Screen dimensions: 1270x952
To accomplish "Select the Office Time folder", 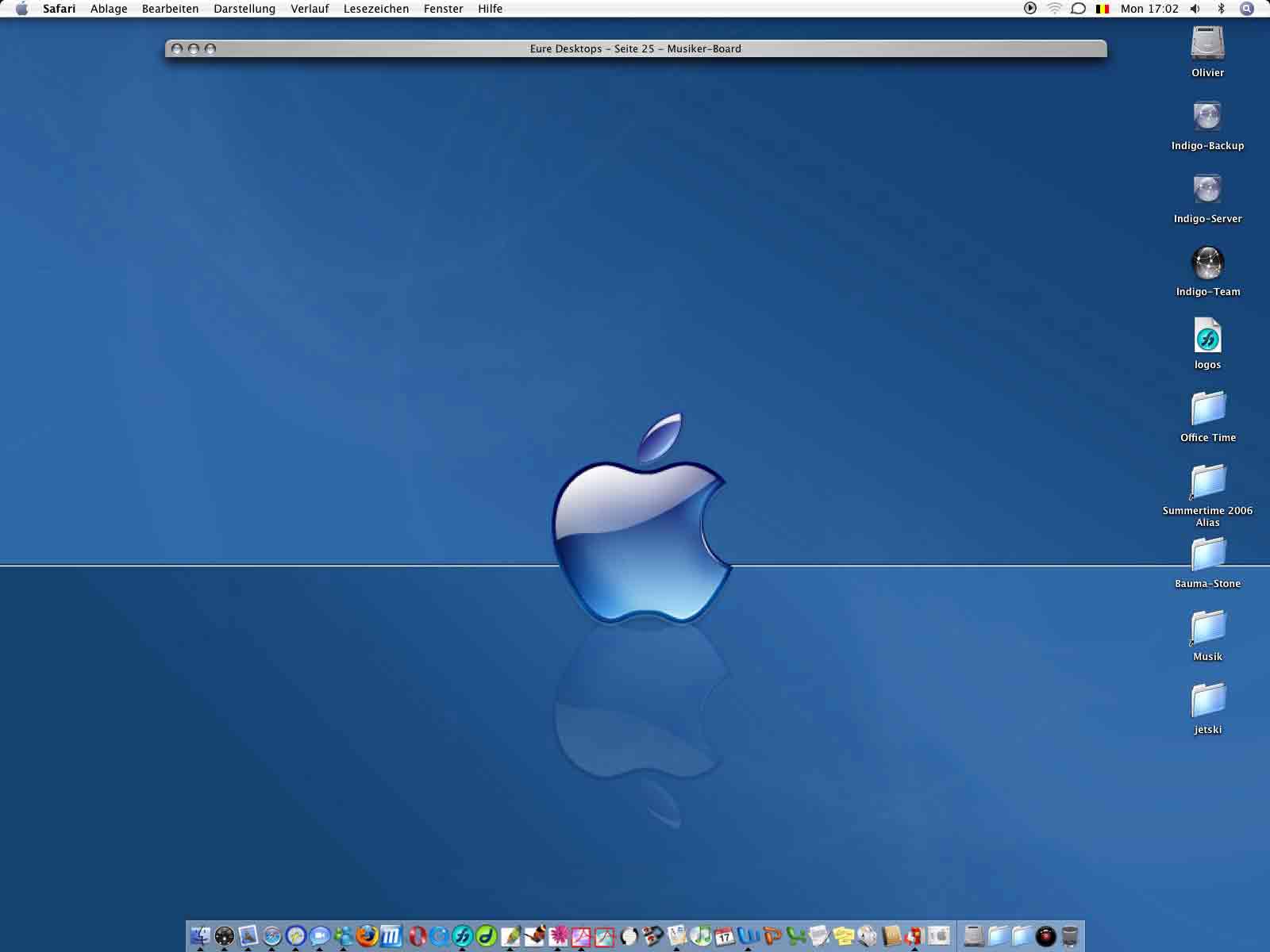I will pyautogui.click(x=1207, y=408).
